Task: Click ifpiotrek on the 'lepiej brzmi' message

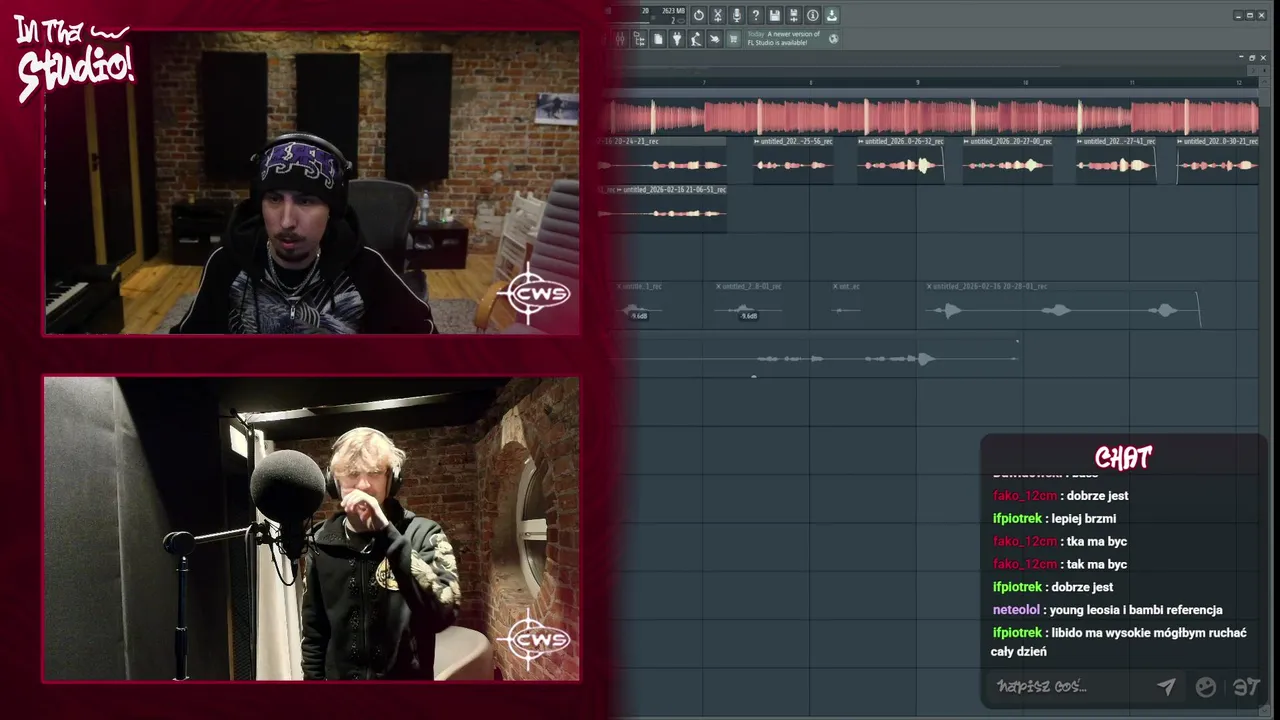Action: click(1017, 518)
